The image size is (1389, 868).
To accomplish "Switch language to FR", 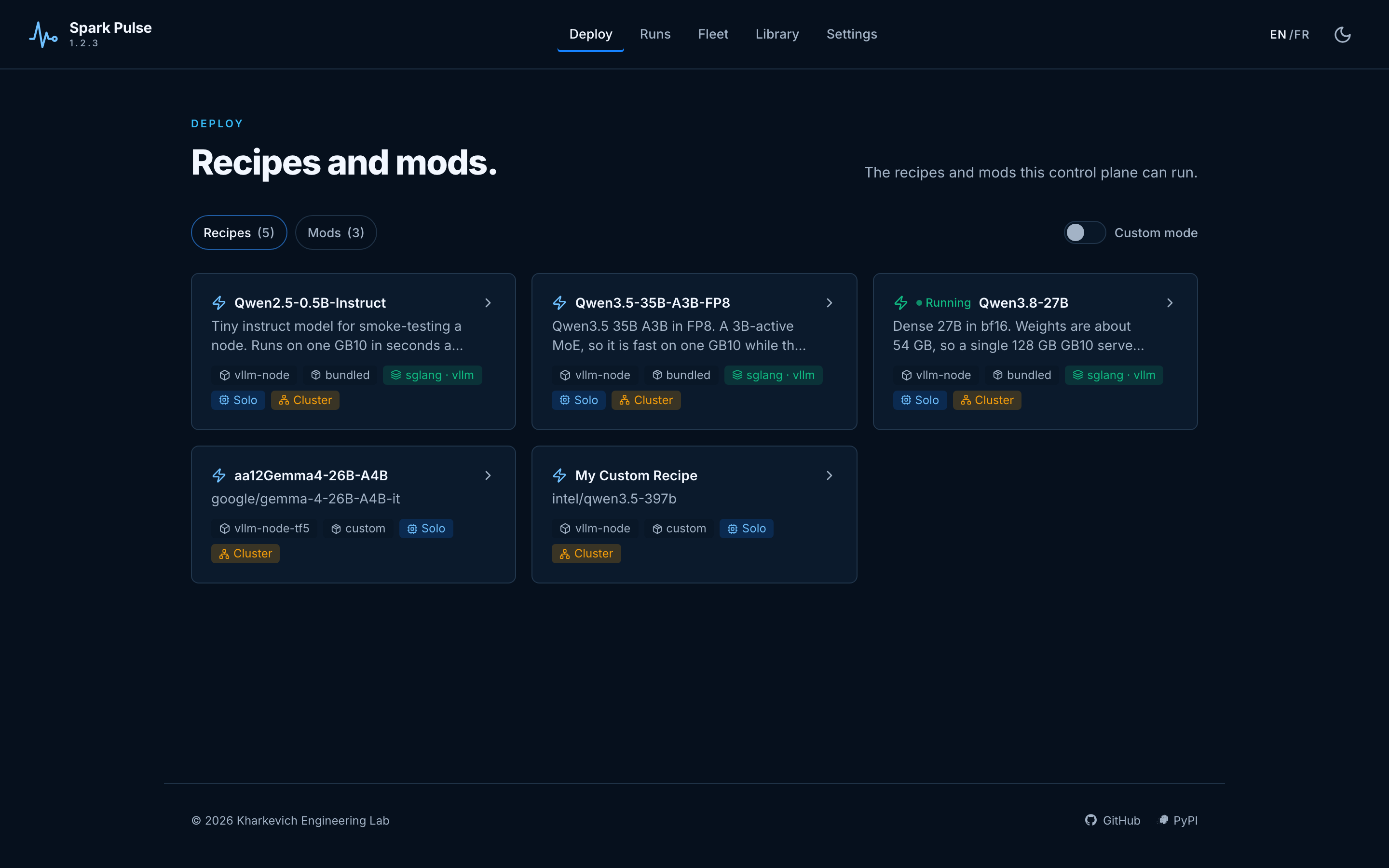I will coord(1302,34).
